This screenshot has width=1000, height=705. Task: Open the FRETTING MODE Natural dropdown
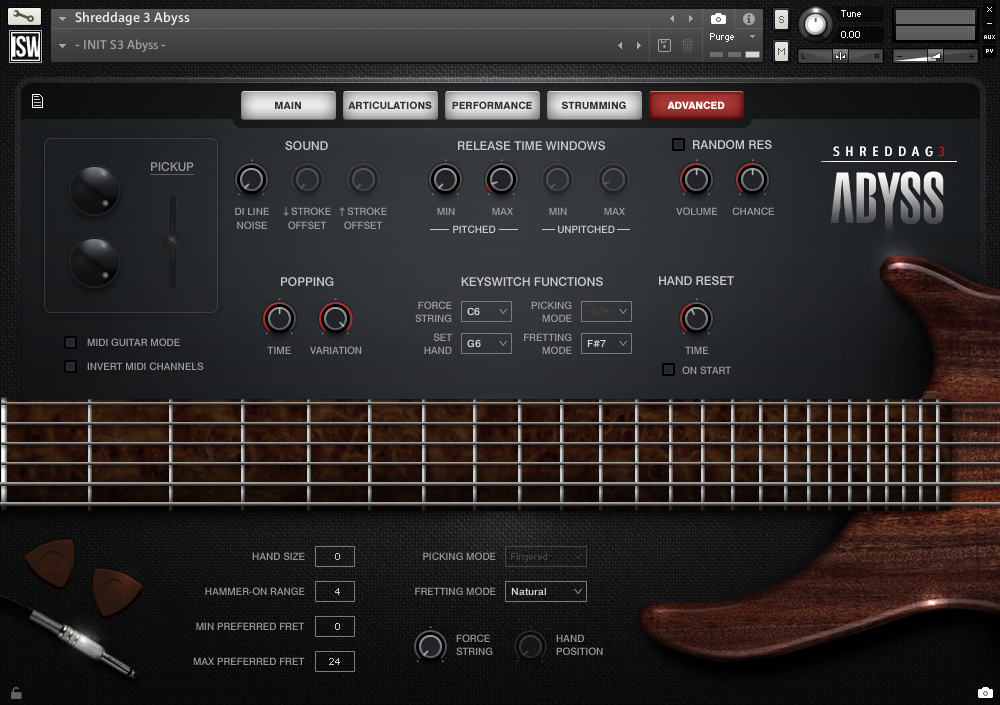click(545, 591)
